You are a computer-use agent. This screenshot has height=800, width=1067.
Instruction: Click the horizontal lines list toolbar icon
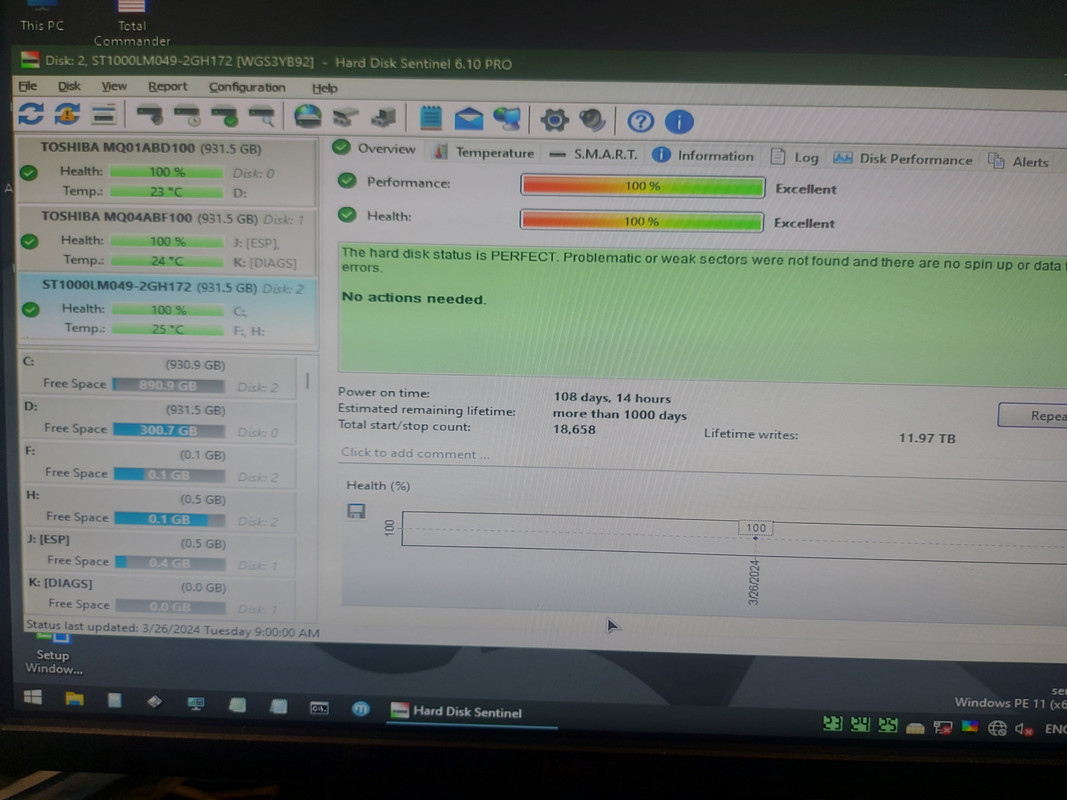[103, 114]
